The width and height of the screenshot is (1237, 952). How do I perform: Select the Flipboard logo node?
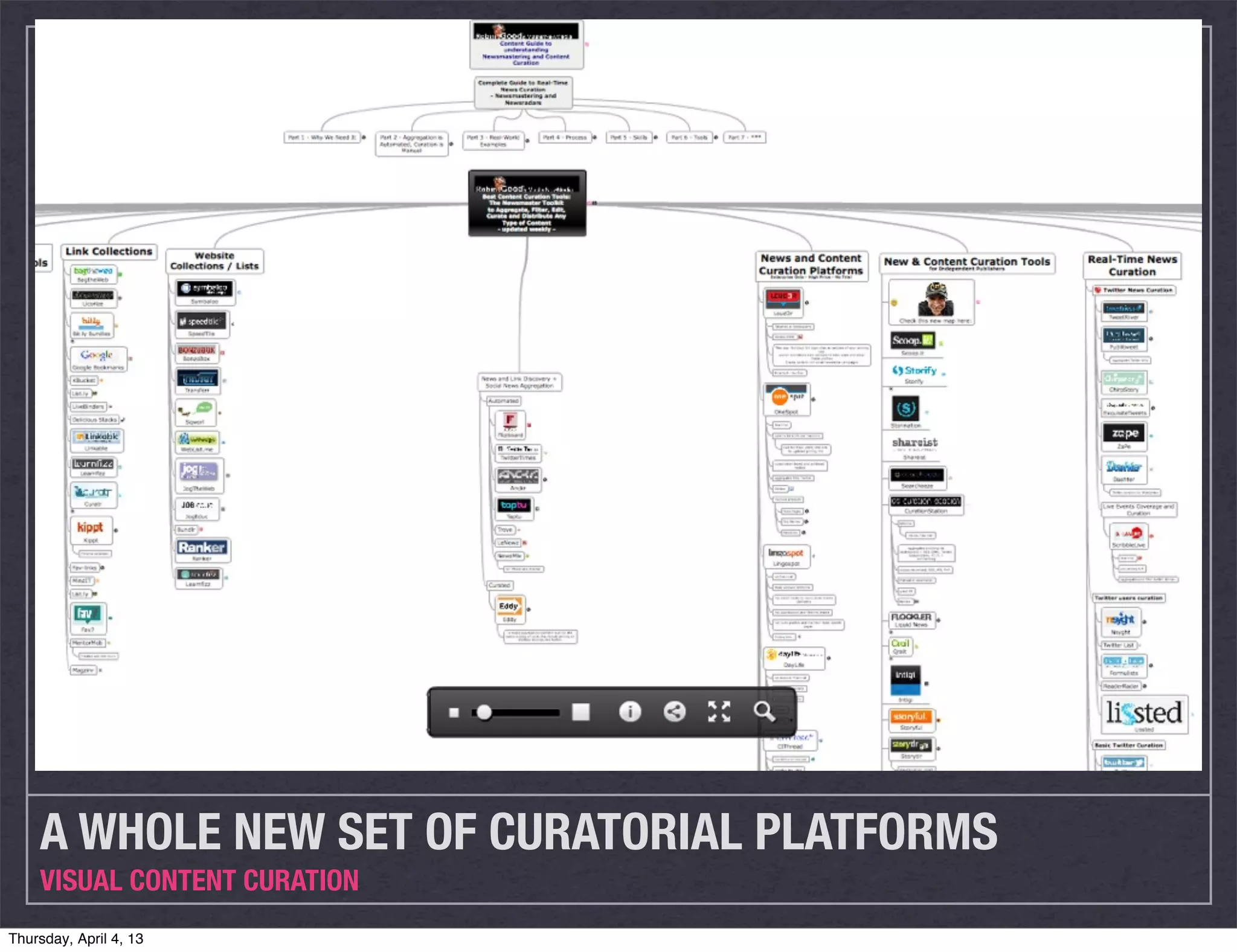pos(510,425)
